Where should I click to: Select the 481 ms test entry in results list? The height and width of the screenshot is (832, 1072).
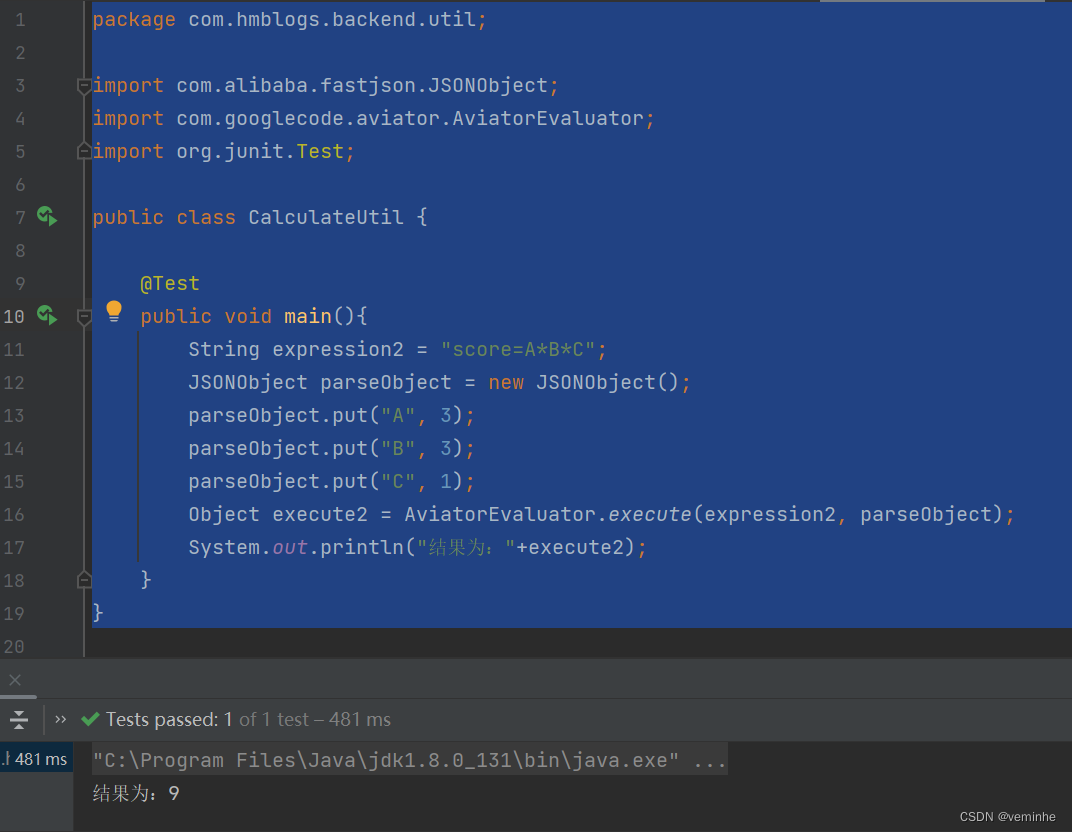pyautogui.click(x=36, y=758)
